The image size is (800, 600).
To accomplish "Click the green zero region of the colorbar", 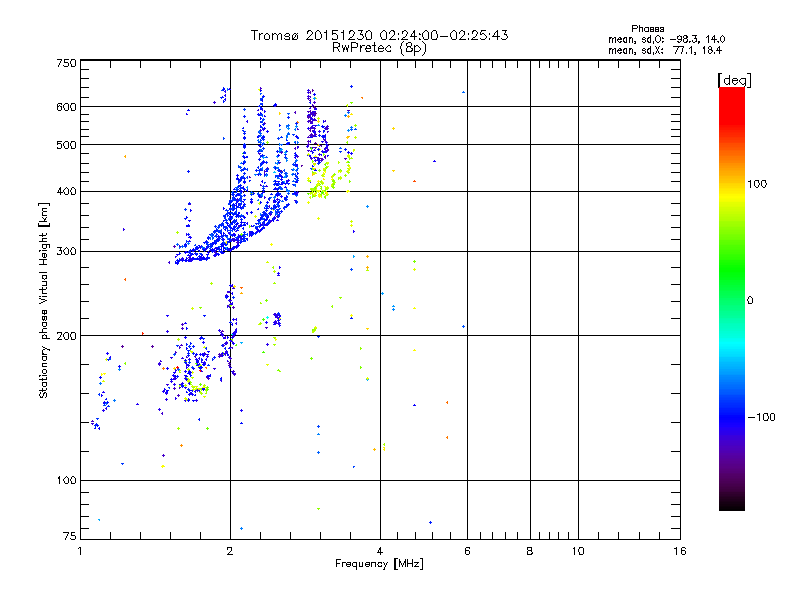I will click(x=732, y=299).
